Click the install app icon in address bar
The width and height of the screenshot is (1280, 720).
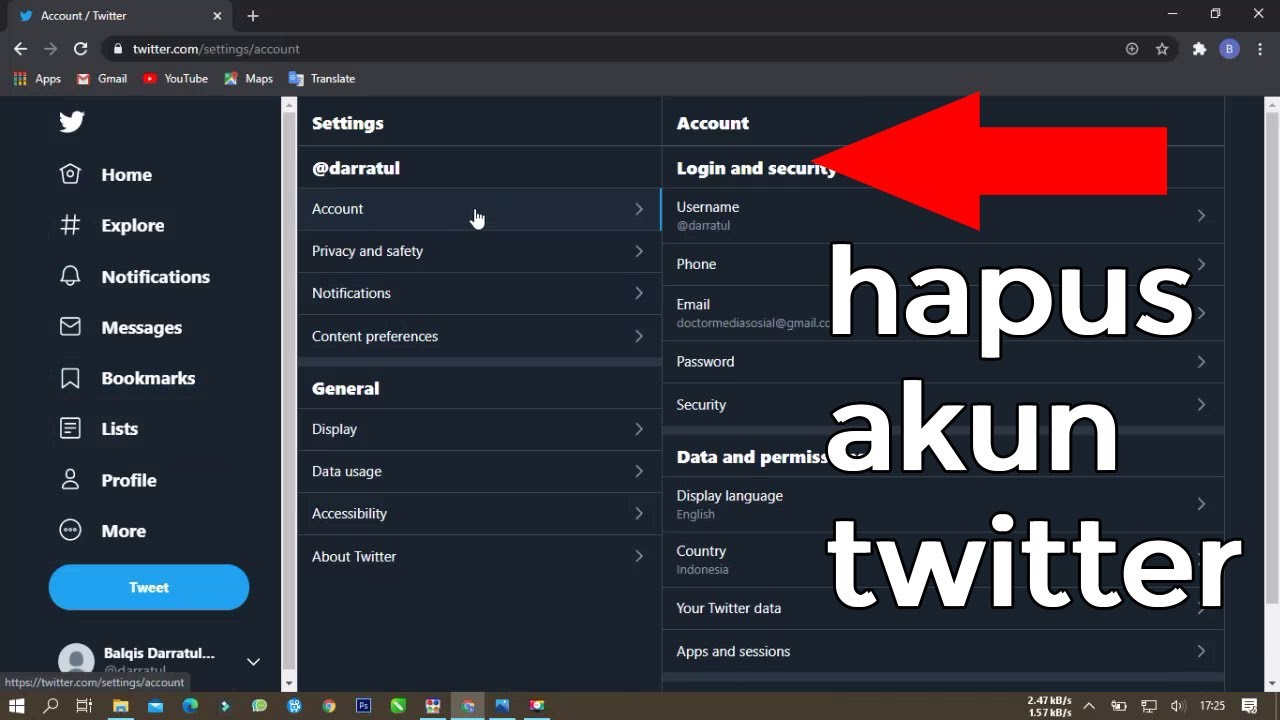tap(1132, 48)
